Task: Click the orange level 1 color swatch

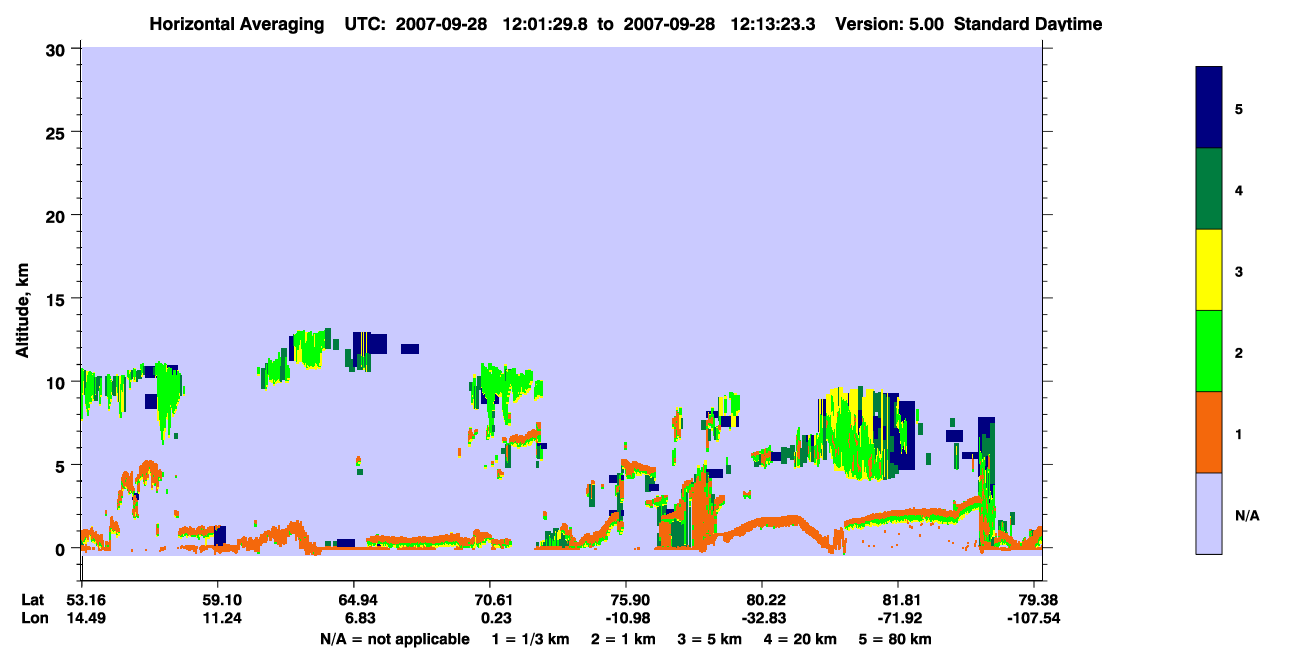Action: coord(1209,432)
